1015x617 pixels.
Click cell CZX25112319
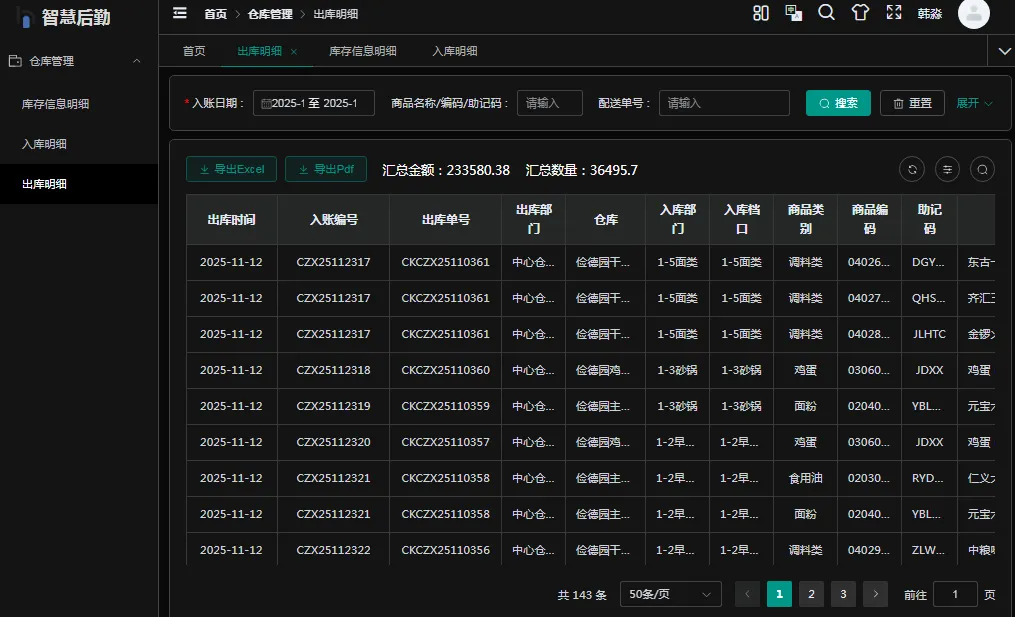click(x=333, y=406)
